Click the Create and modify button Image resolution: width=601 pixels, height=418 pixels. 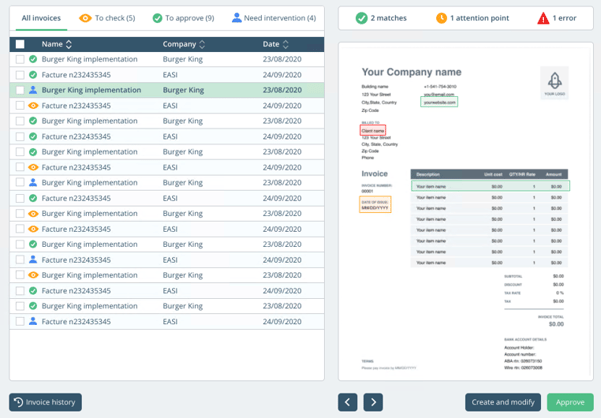point(503,402)
